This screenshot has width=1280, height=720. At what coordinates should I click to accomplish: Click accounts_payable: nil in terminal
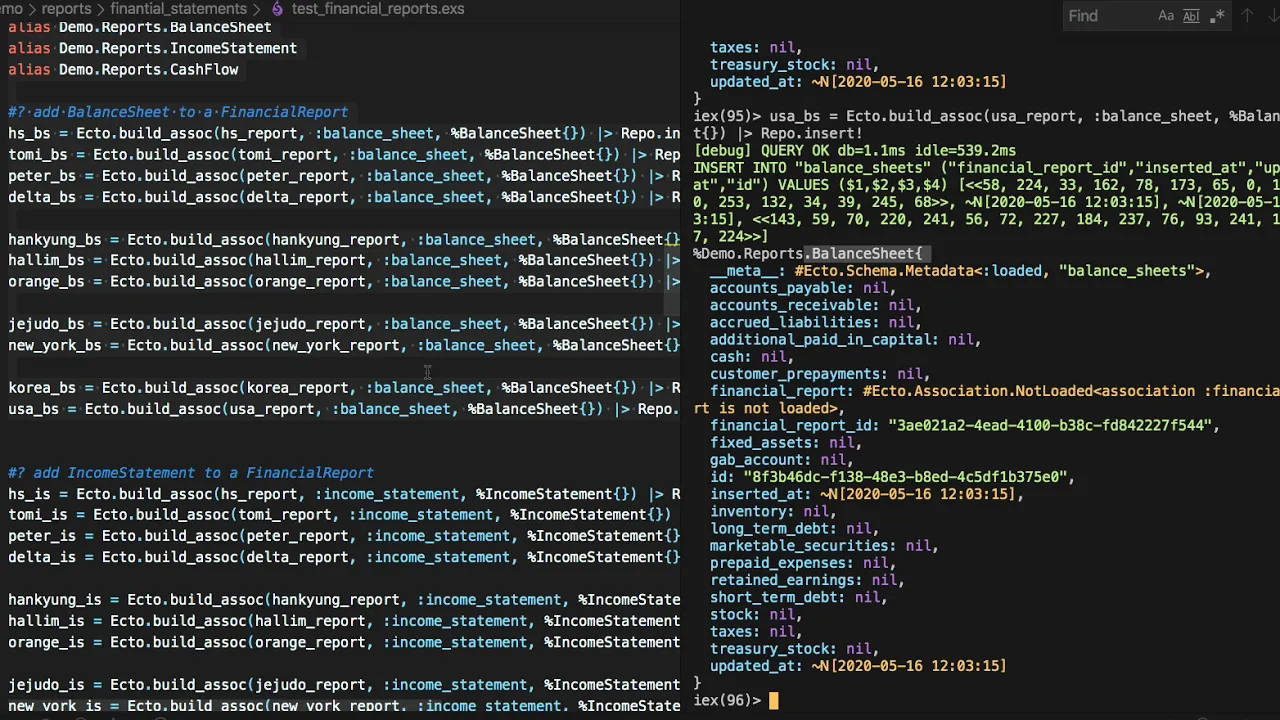802,288
